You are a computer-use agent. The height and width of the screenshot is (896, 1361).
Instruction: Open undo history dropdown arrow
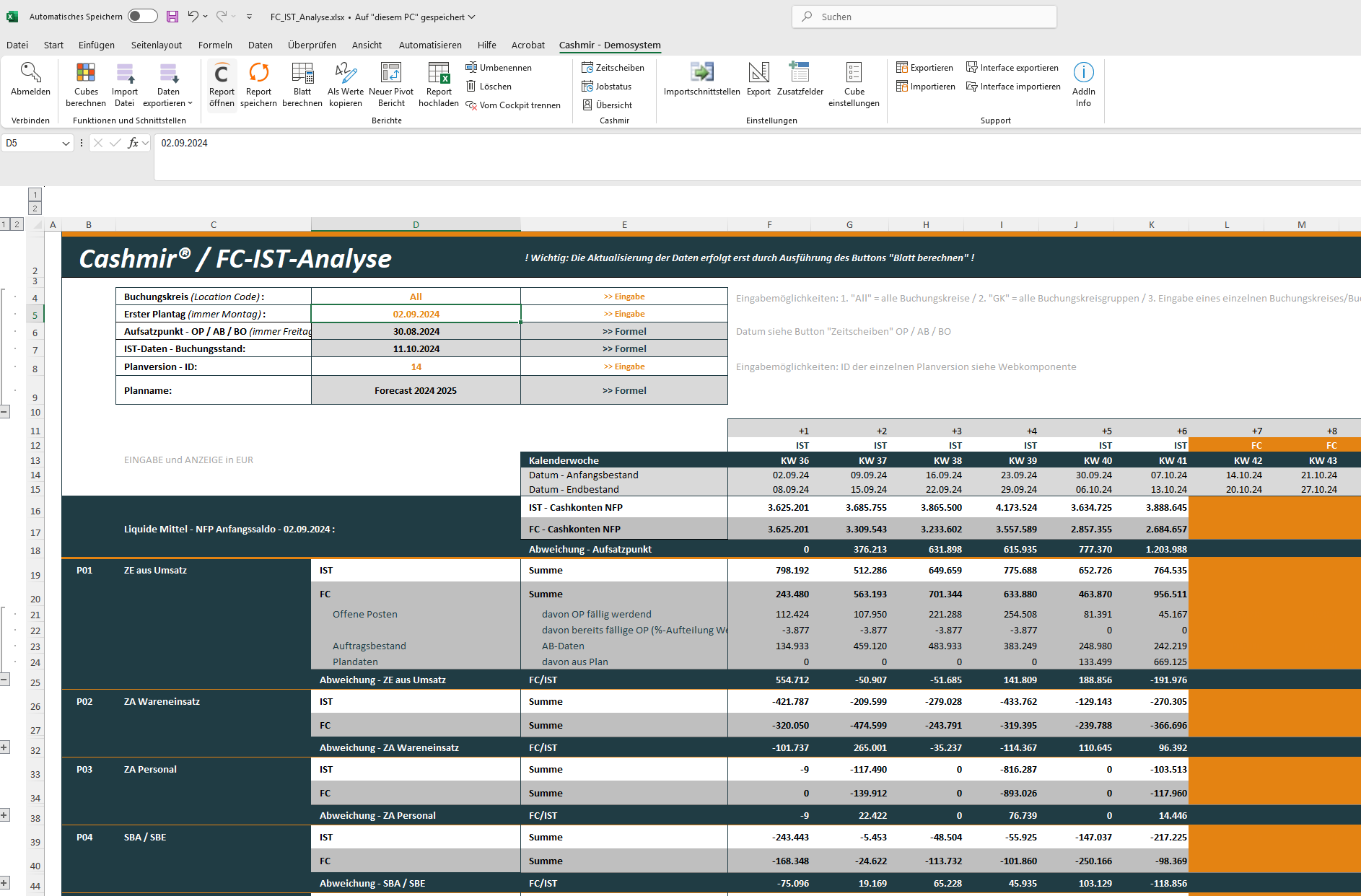tap(206, 17)
